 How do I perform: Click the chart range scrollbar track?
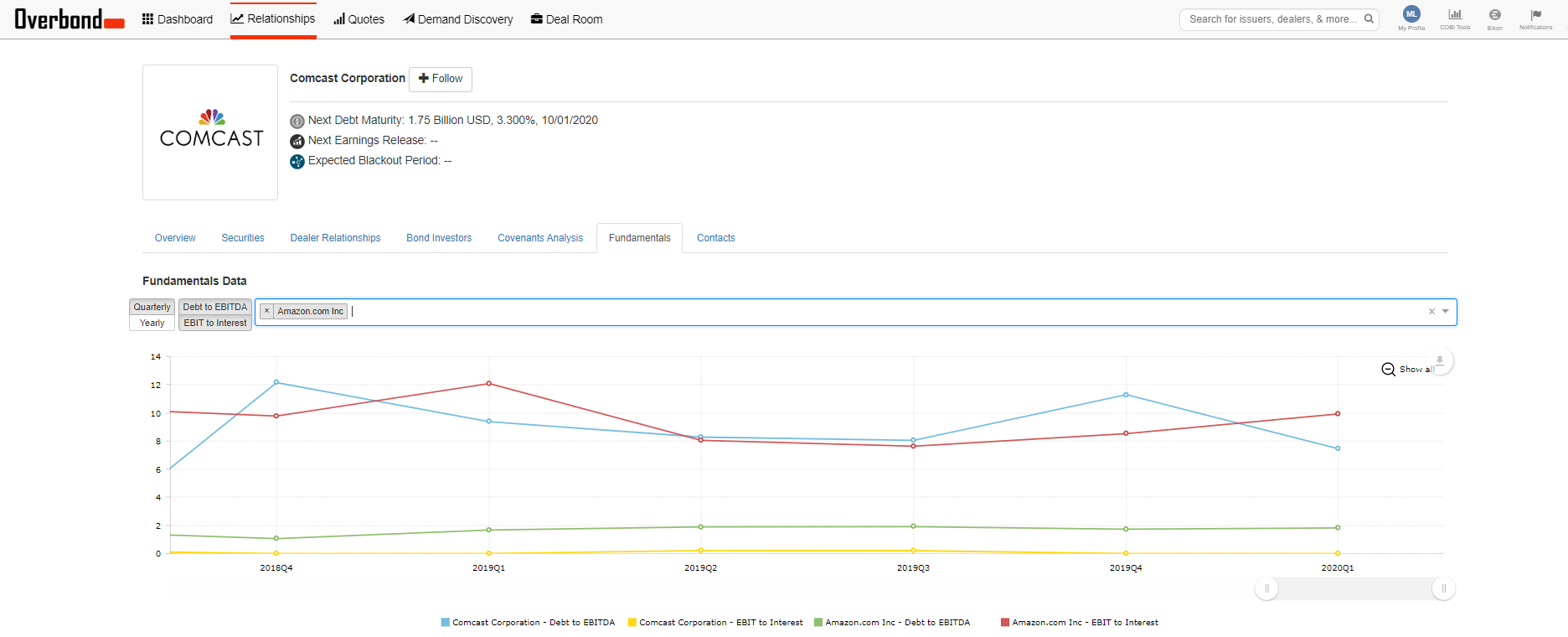point(1355,588)
